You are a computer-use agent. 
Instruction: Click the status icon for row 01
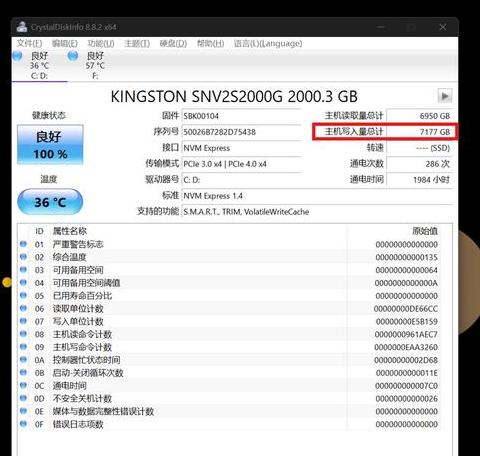pos(23,244)
